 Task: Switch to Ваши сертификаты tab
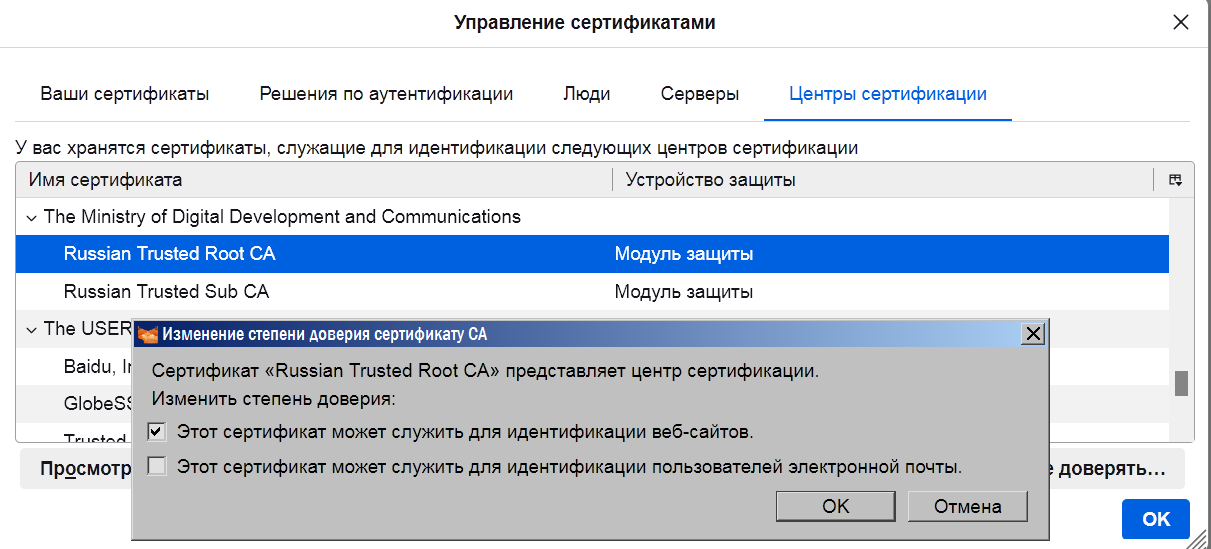click(125, 94)
